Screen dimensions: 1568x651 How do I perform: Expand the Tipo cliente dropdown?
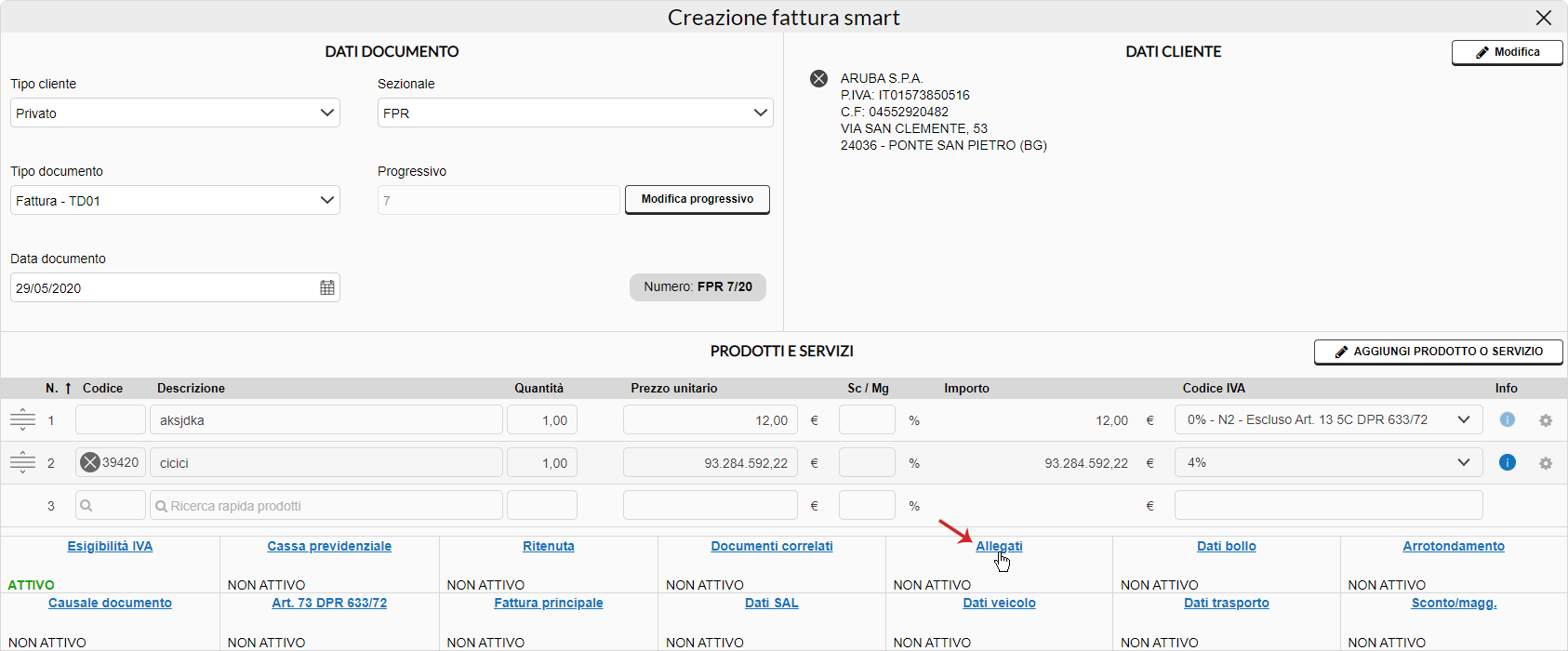tap(175, 113)
